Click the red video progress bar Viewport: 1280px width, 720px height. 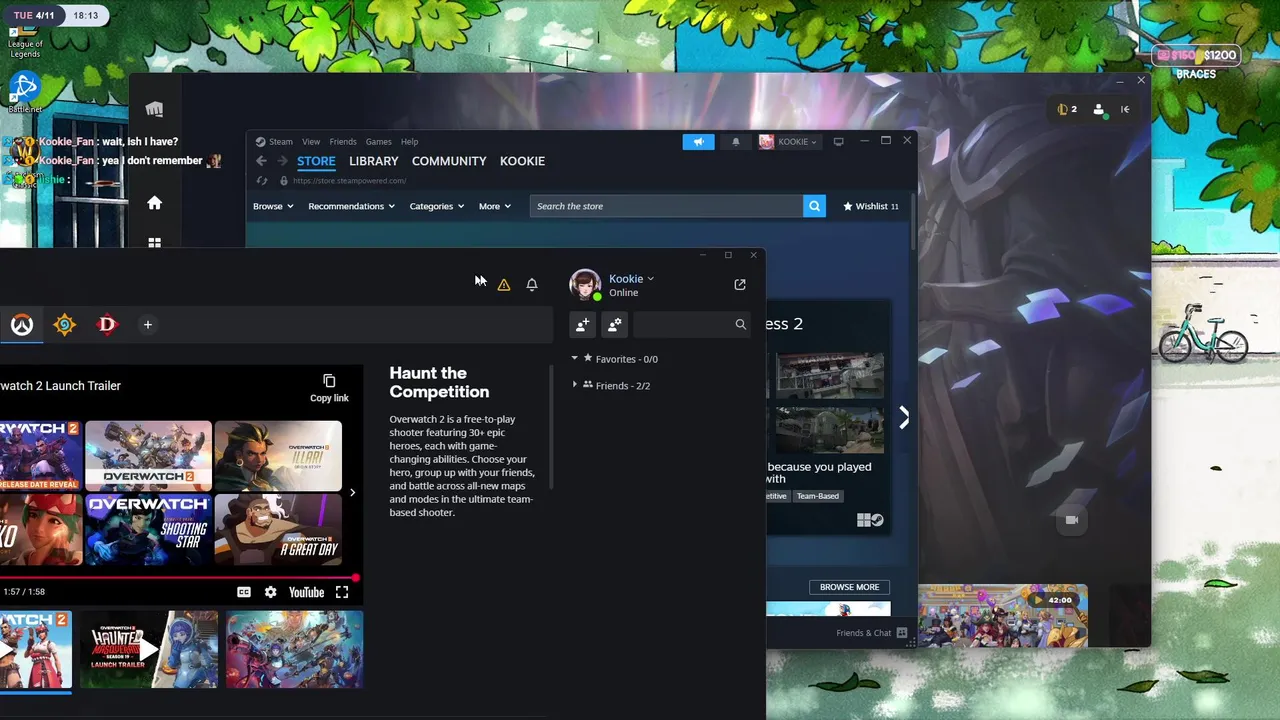(180, 578)
